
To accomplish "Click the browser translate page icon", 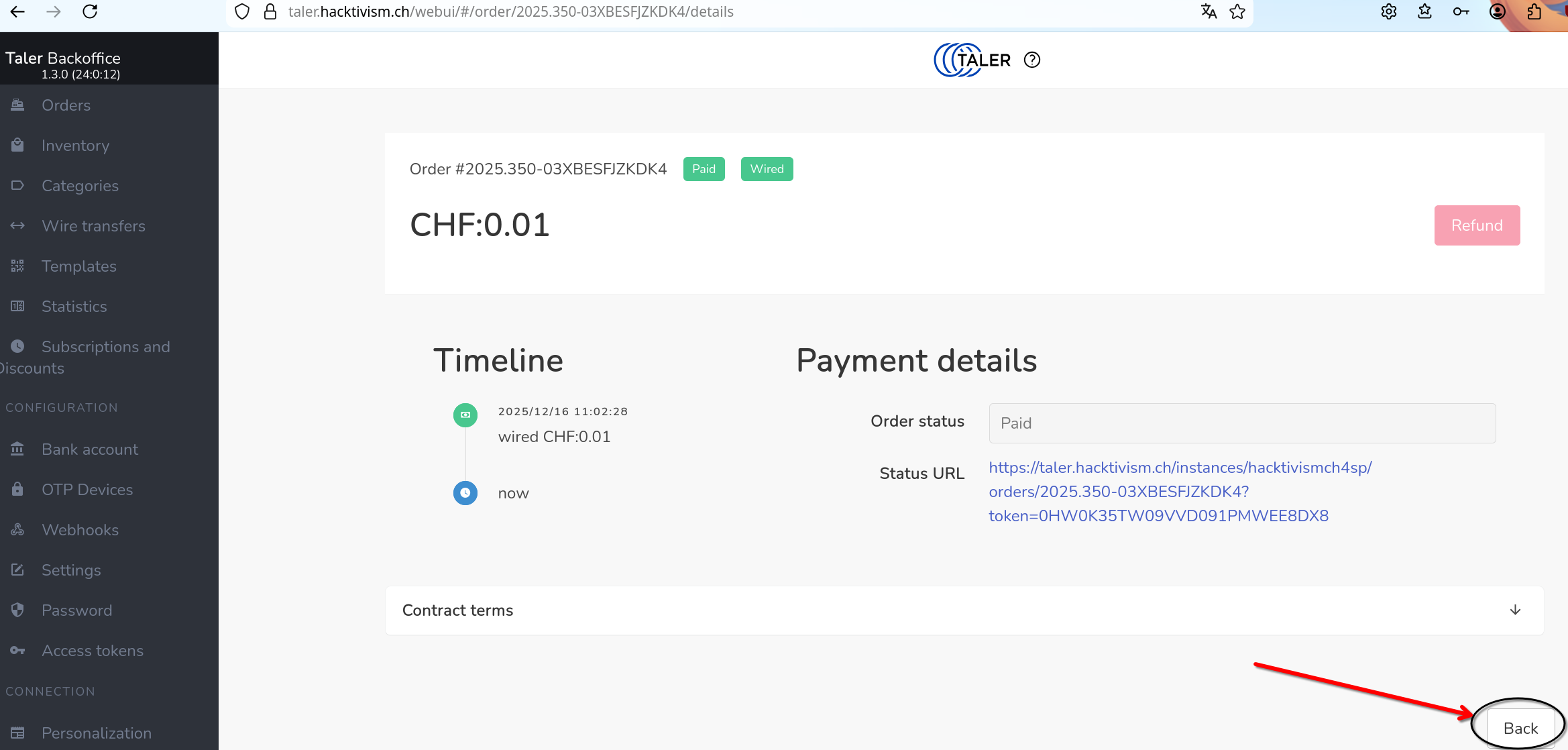I will [x=1209, y=11].
